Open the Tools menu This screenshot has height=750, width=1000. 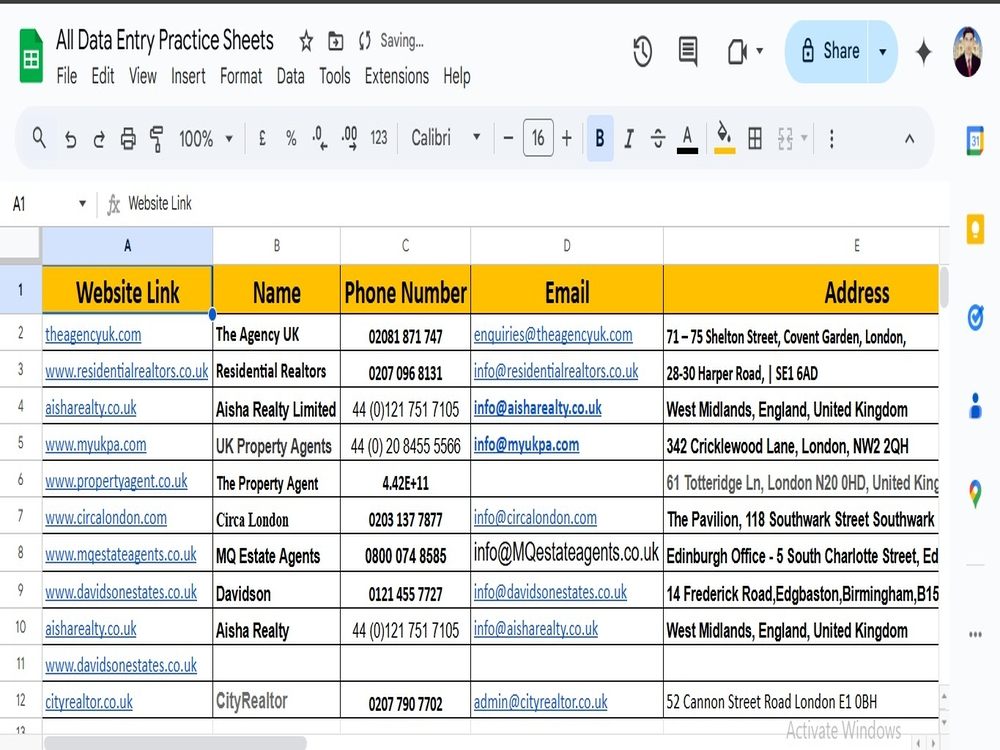335,77
